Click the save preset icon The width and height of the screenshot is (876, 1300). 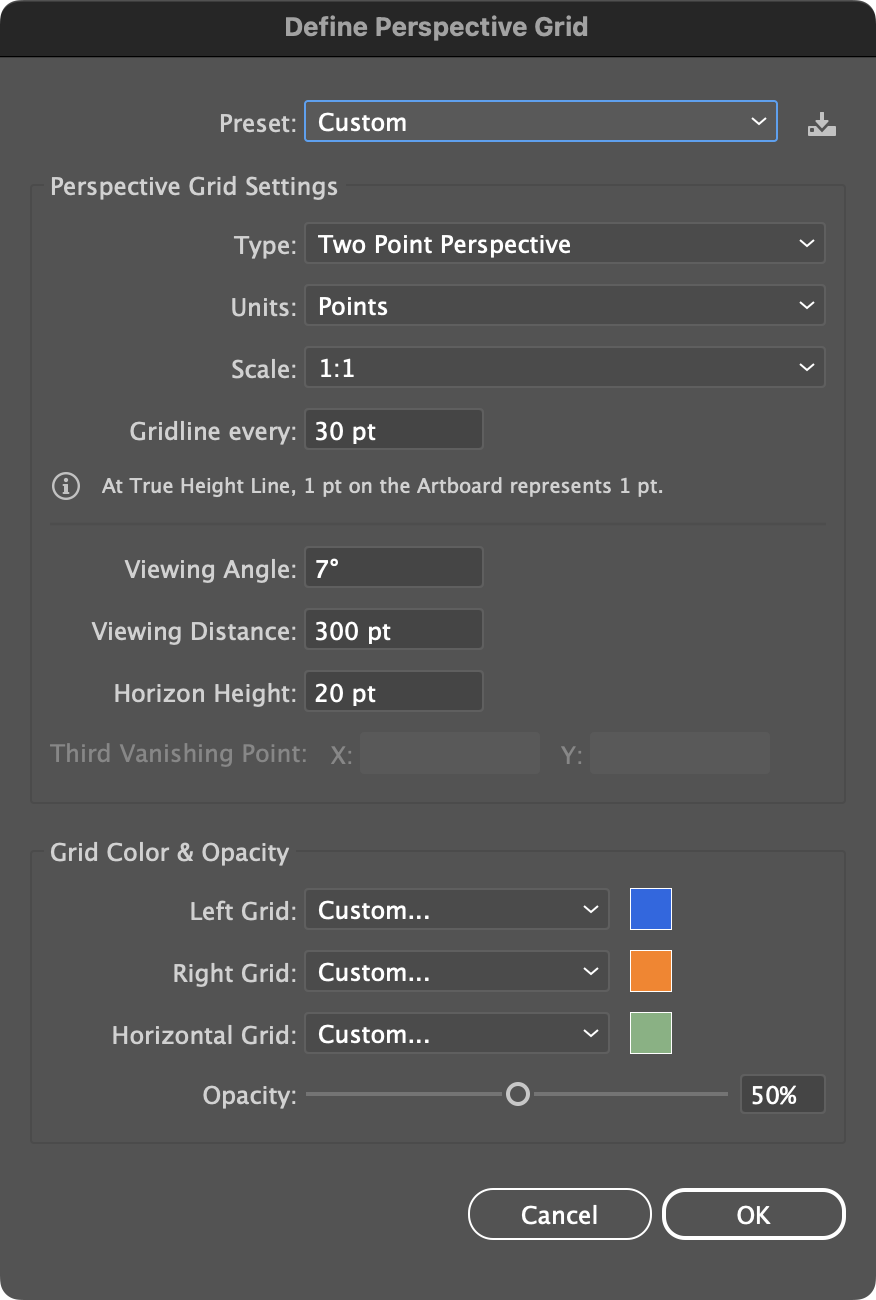[x=821, y=123]
